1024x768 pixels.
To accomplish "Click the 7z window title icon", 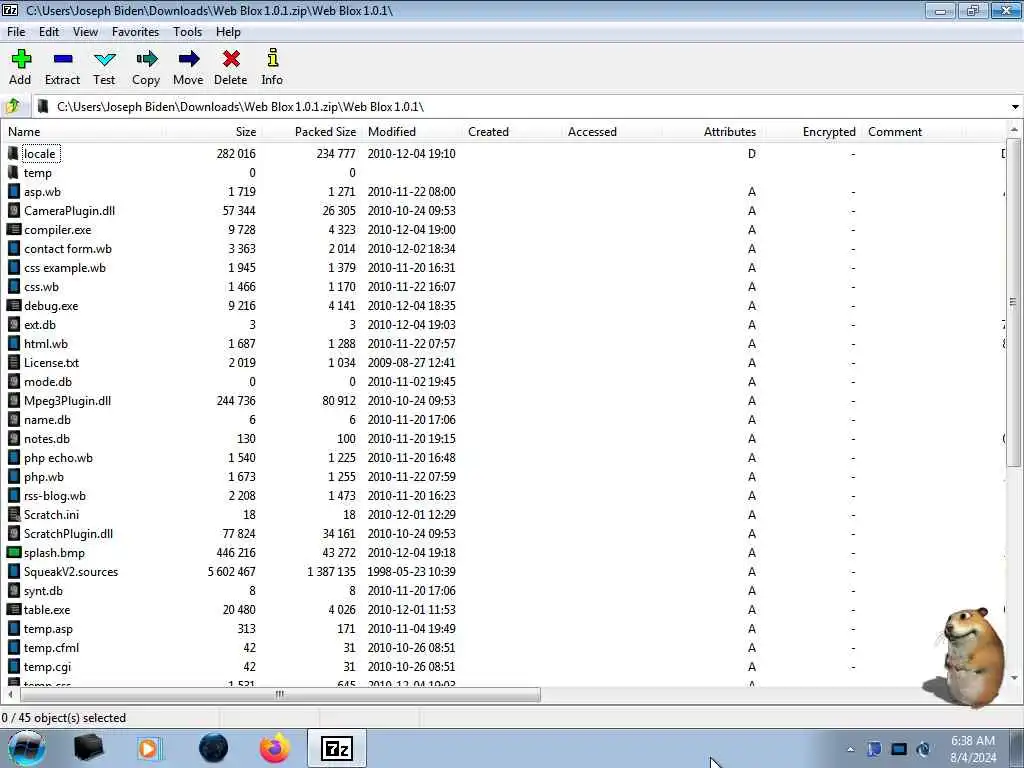I will click(x=10, y=10).
